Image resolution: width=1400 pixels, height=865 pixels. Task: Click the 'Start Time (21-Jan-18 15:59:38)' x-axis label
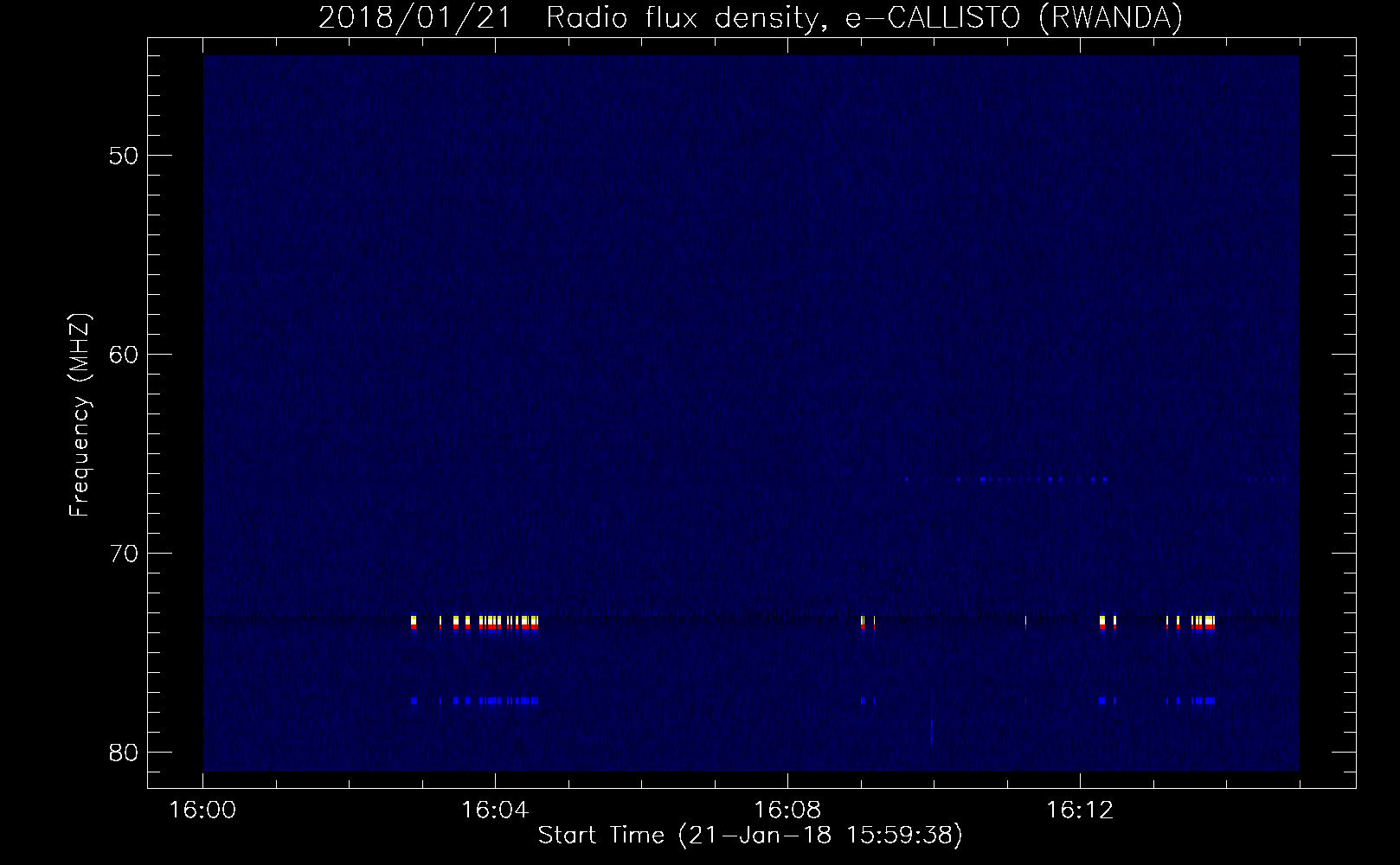click(x=750, y=836)
